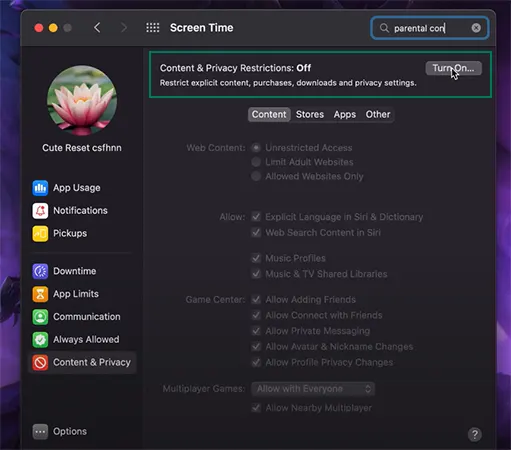The width and height of the screenshot is (511, 450).
Task: Click the Communication sidebar label
Action: click(x=87, y=317)
